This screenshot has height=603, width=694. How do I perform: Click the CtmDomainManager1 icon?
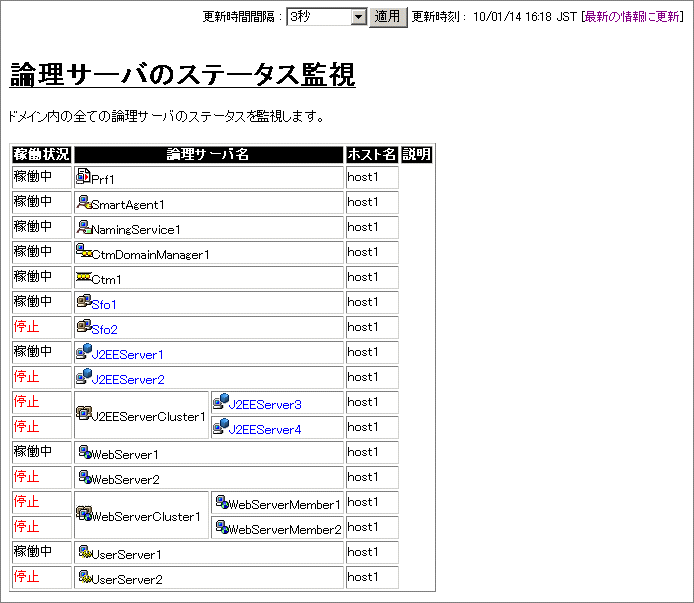coord(84,251)
